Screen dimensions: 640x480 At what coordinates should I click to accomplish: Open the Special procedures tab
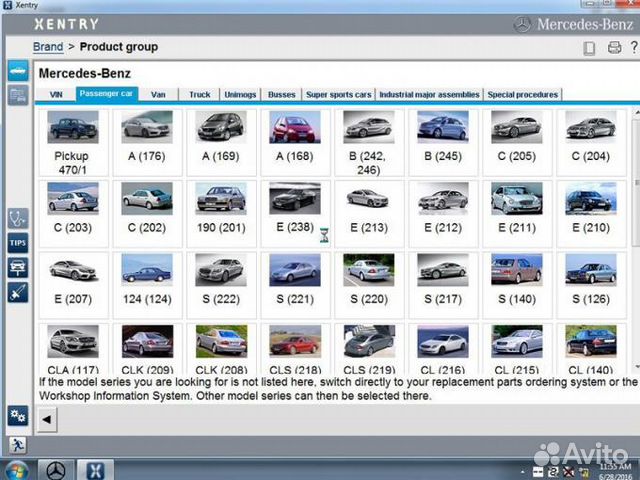[523, 95]
